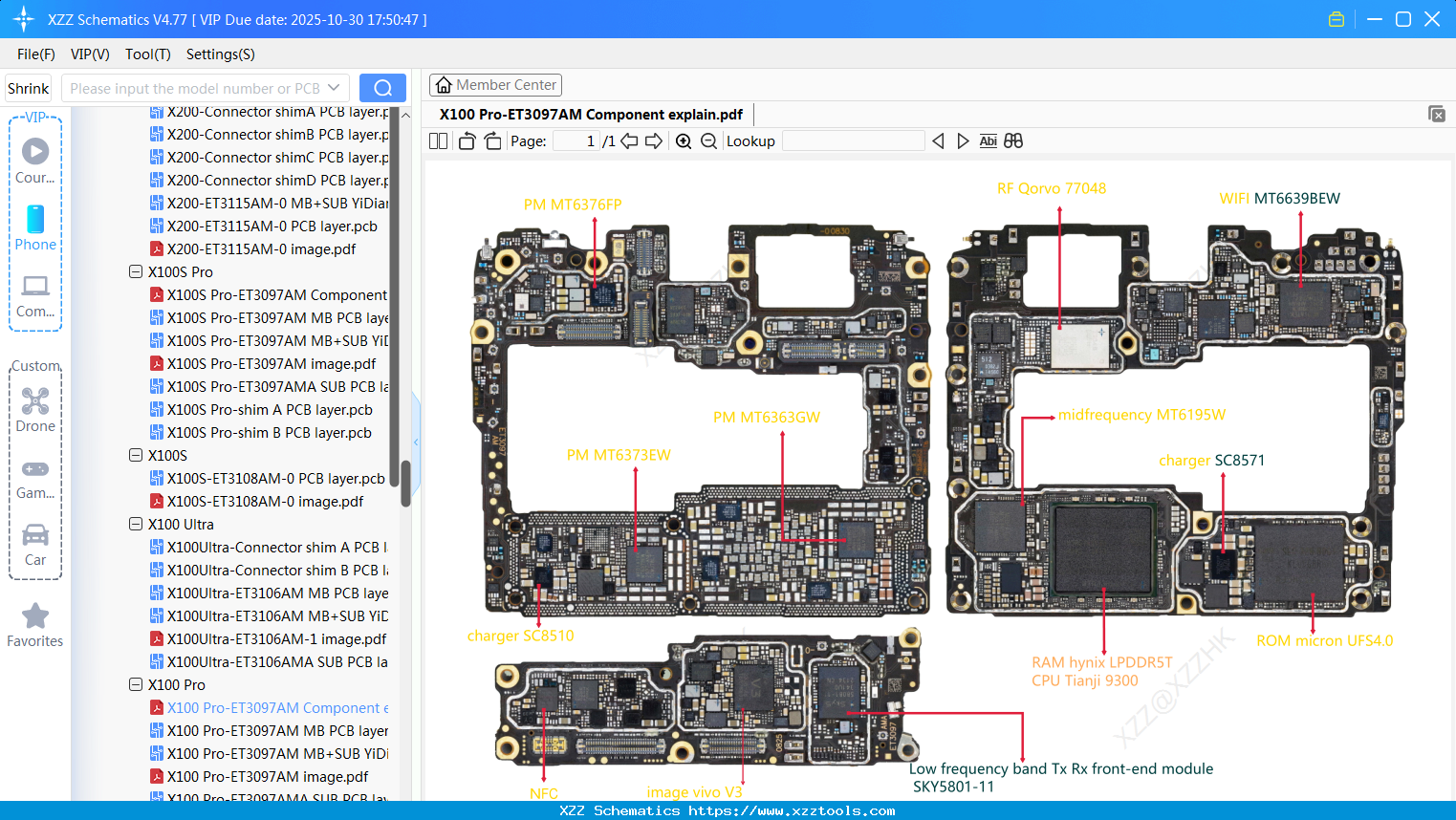1456x820 pixels.
Task: Open the Tool(T) menu
Action: [147, 54]
